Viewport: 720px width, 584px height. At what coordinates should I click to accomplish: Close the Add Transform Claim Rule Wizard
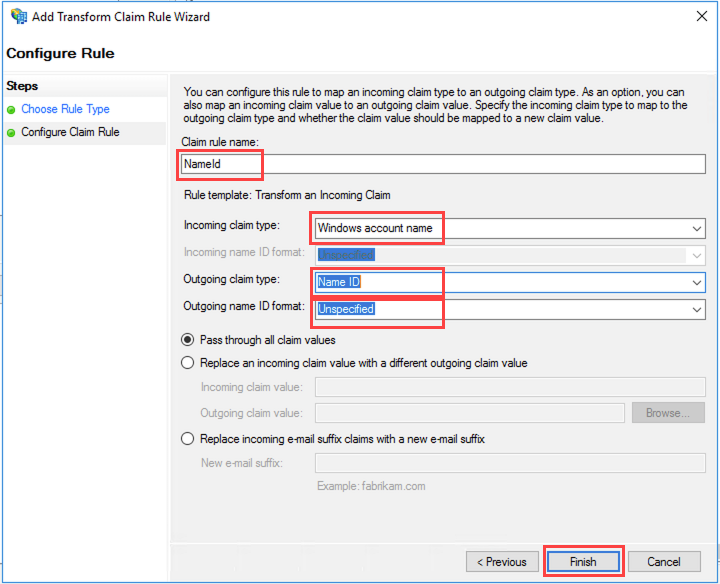[701, 16]
